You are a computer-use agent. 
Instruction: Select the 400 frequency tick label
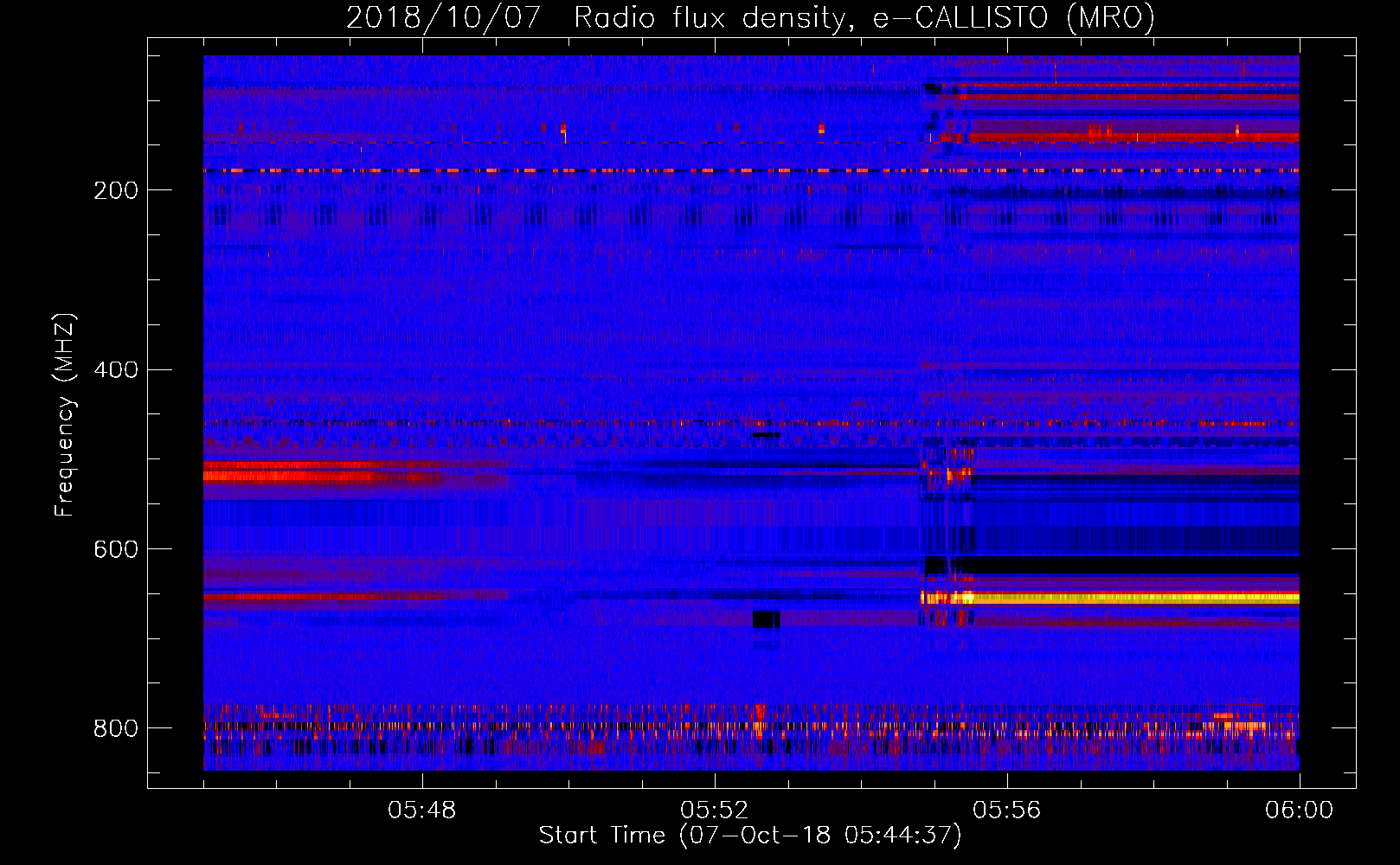(x=116, y=370)
